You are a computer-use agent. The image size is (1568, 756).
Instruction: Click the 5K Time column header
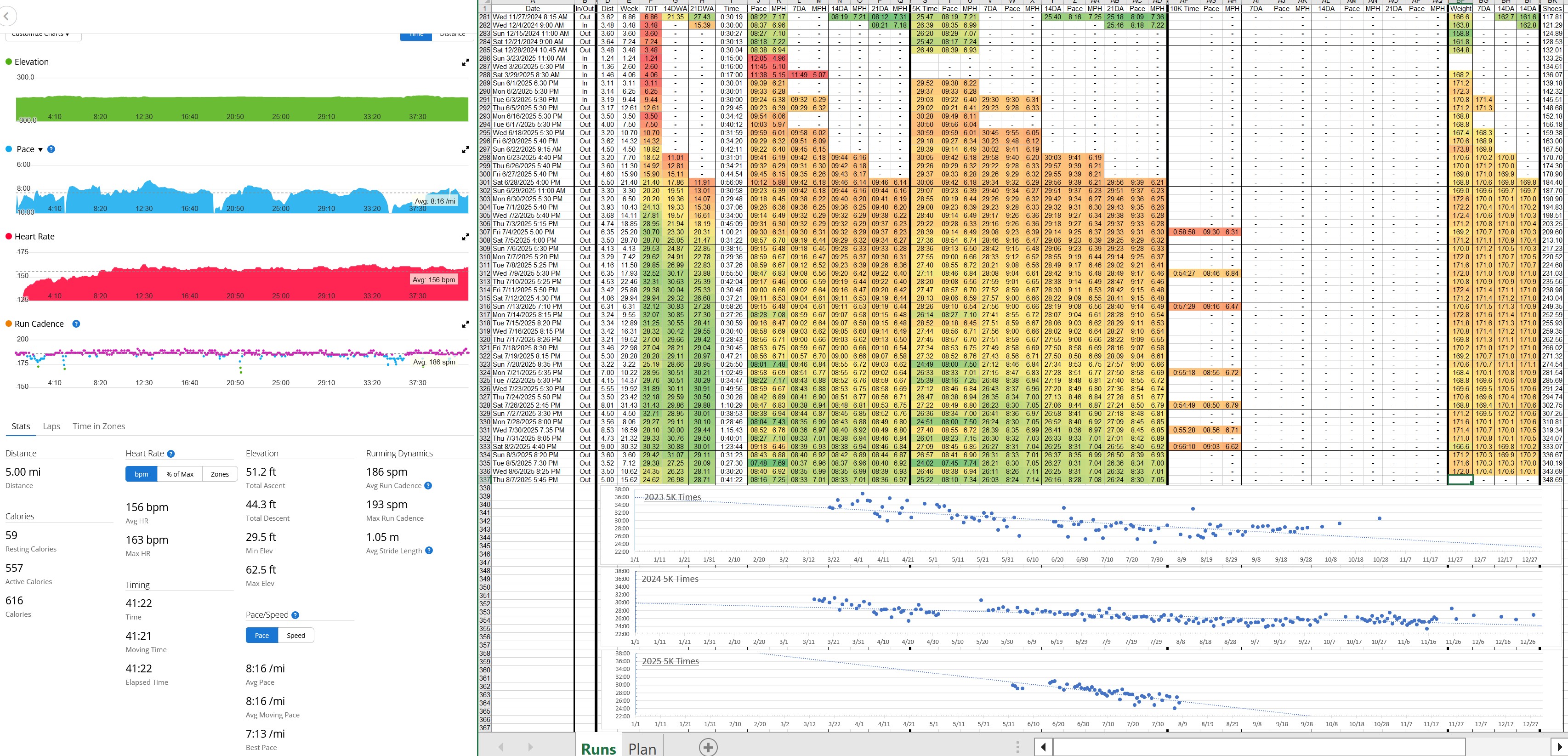tap(925, 9)
